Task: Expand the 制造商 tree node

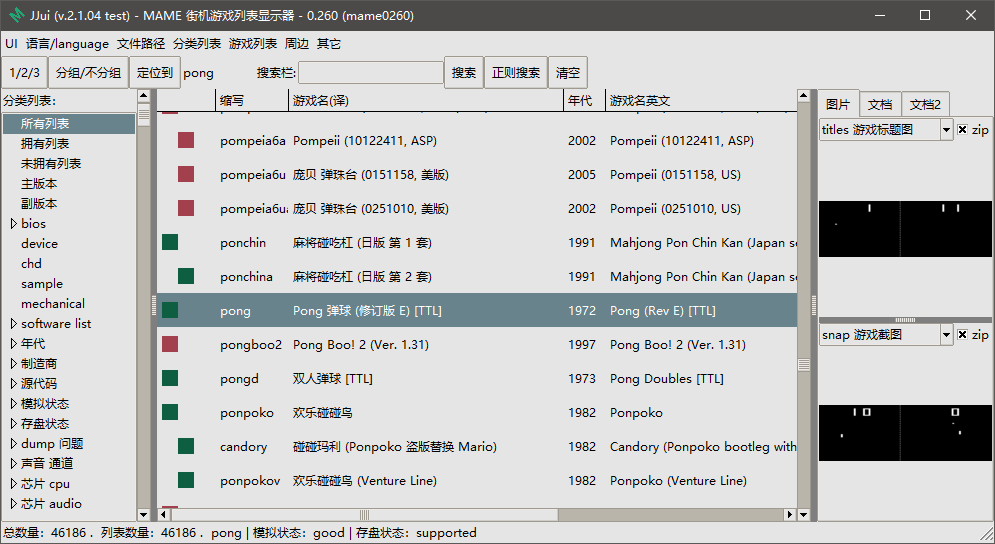Action: coord(13,364)
